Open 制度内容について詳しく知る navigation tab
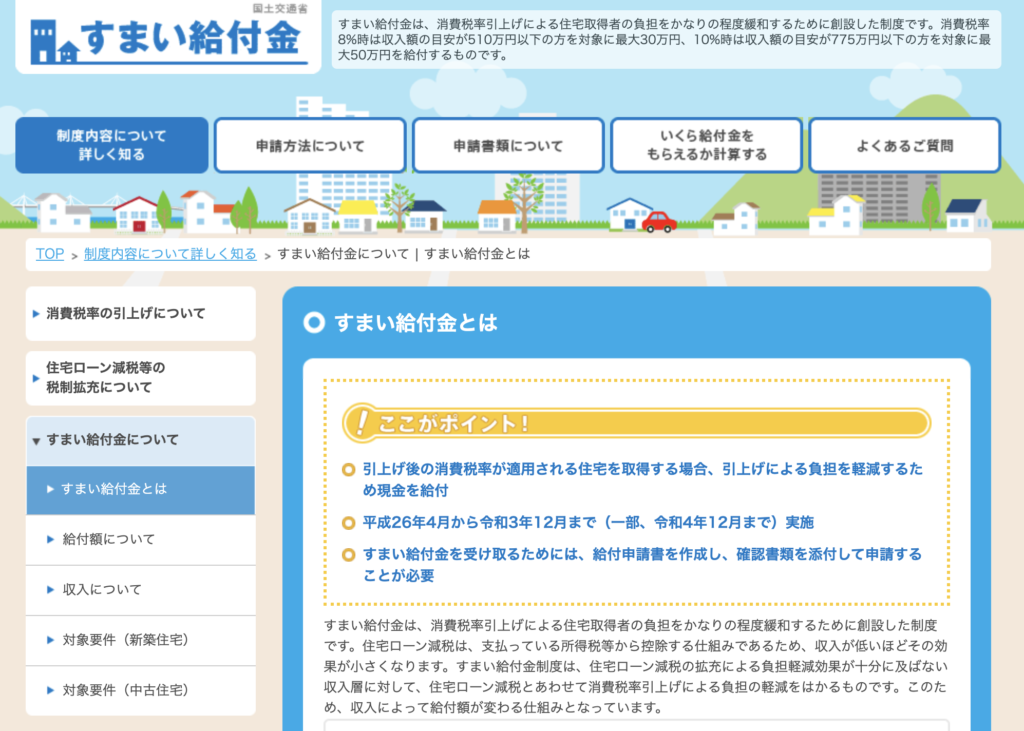The image size is (1024, 731). click(112, 145)
